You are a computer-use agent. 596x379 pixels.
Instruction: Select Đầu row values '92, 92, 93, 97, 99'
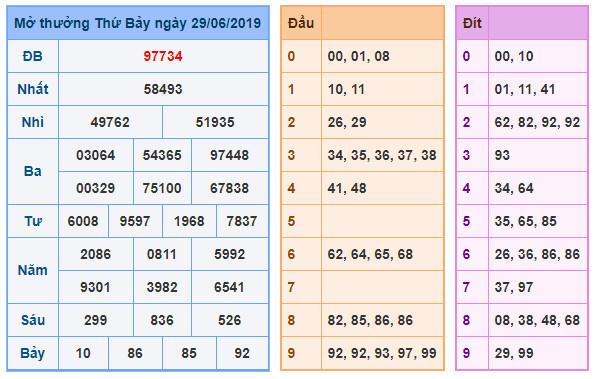point(382,354)
